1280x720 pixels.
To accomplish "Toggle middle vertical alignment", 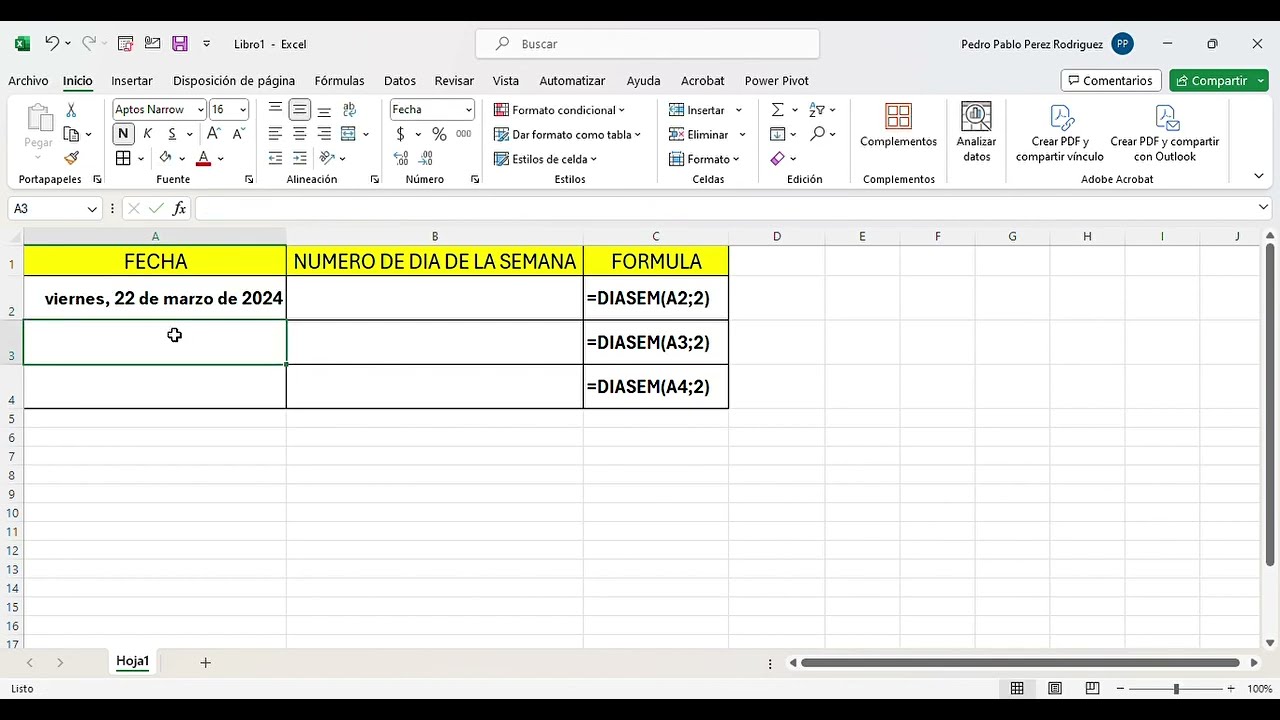I will pos(300,110).
